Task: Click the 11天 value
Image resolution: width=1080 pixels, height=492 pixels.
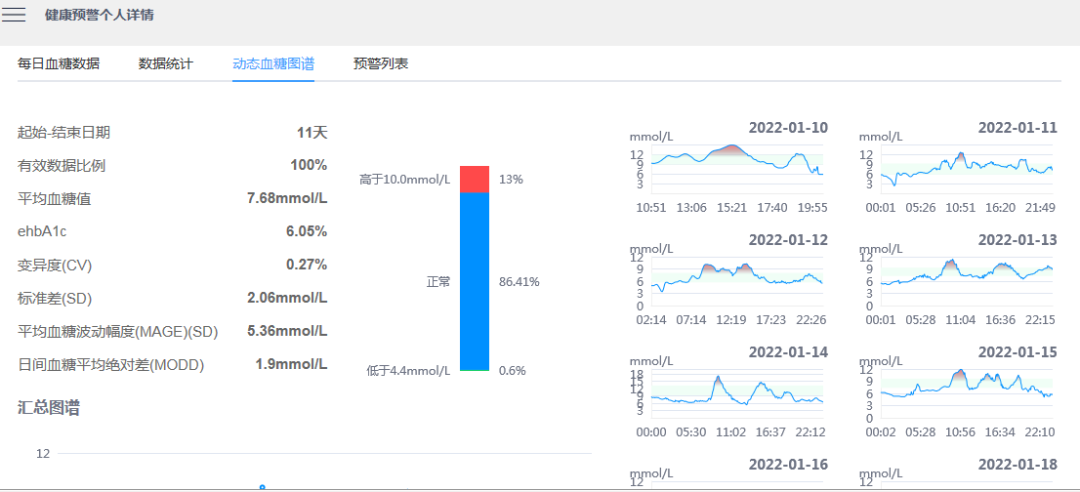Action: point(312,133)
